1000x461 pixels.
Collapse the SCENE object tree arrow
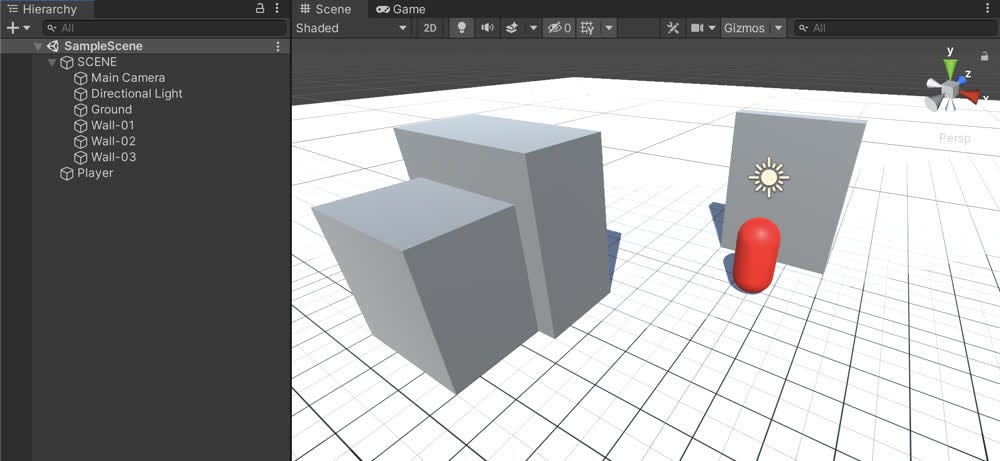[52, 62]
